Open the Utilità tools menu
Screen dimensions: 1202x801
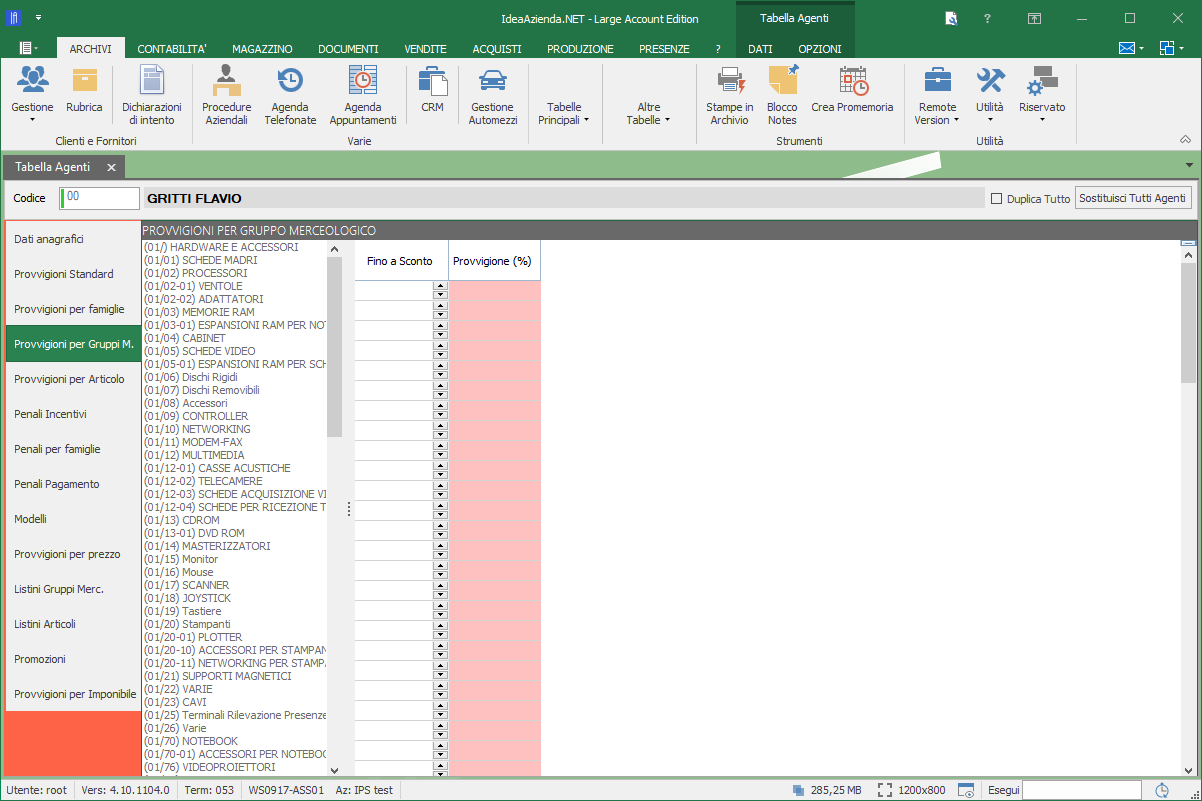click(990, 95)
